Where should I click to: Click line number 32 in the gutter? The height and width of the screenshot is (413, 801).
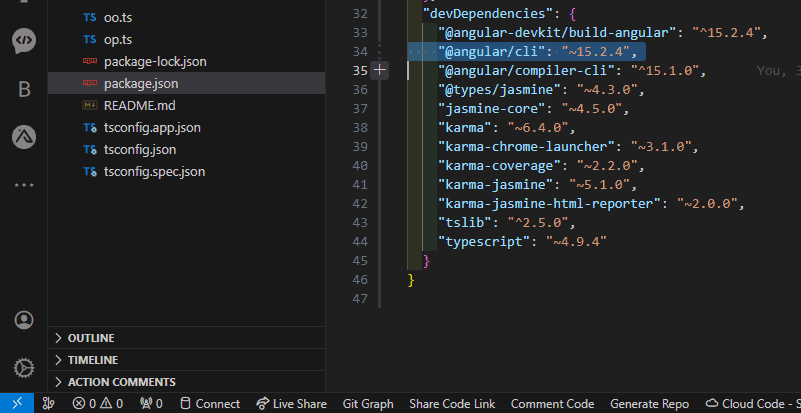[x=360, y=13]
